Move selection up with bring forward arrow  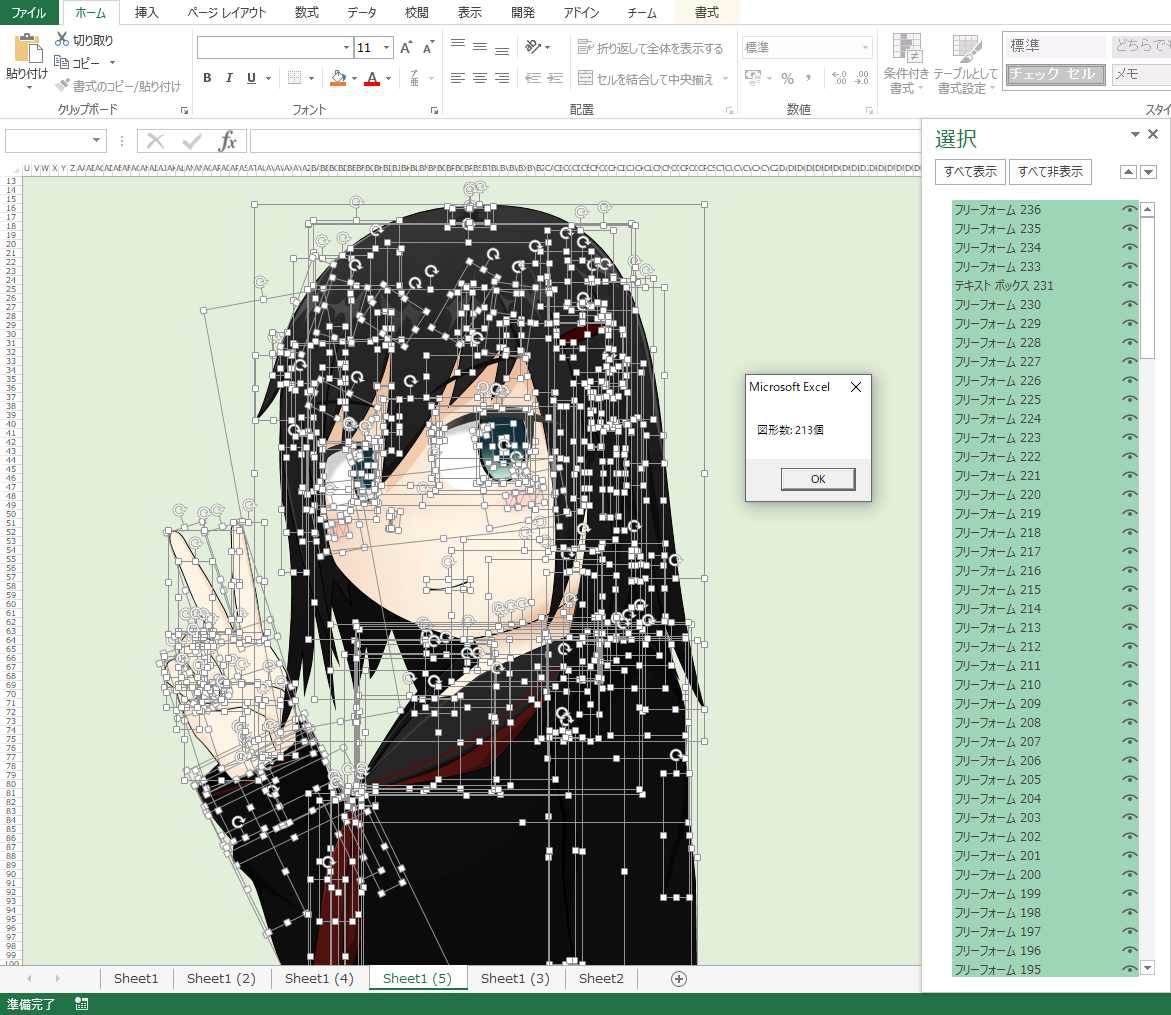[x=1128, y=172]
